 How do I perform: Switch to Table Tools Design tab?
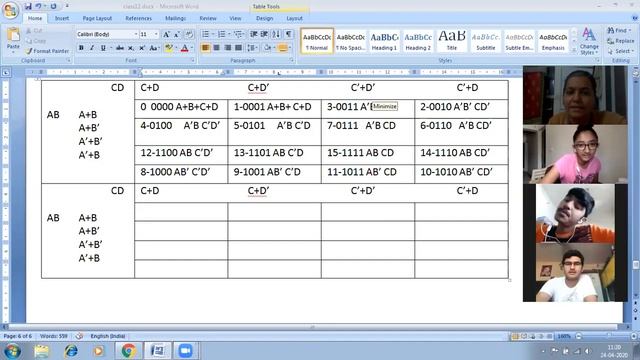[264, 18]
